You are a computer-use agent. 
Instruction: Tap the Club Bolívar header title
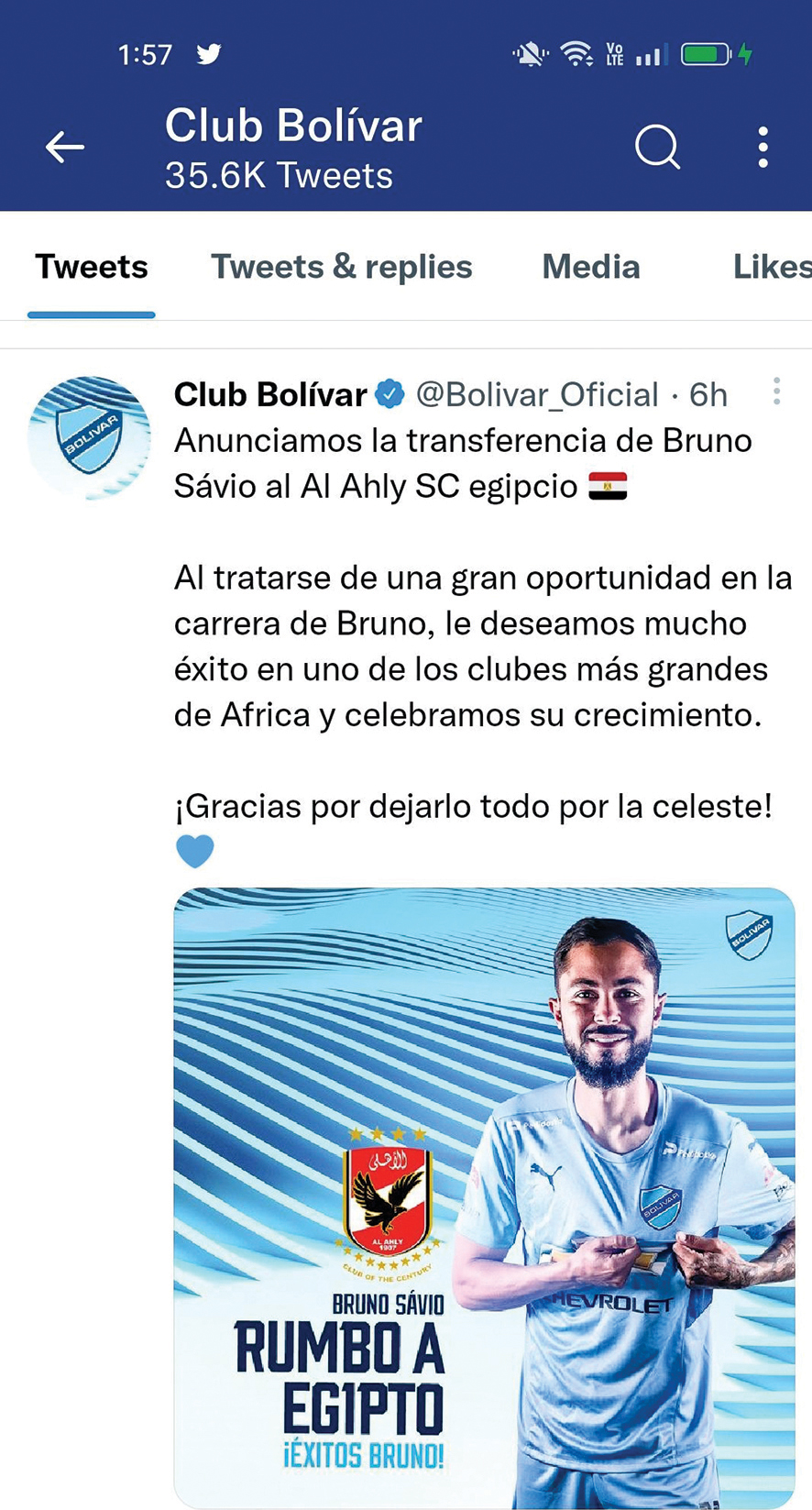(x=293, y=126)
